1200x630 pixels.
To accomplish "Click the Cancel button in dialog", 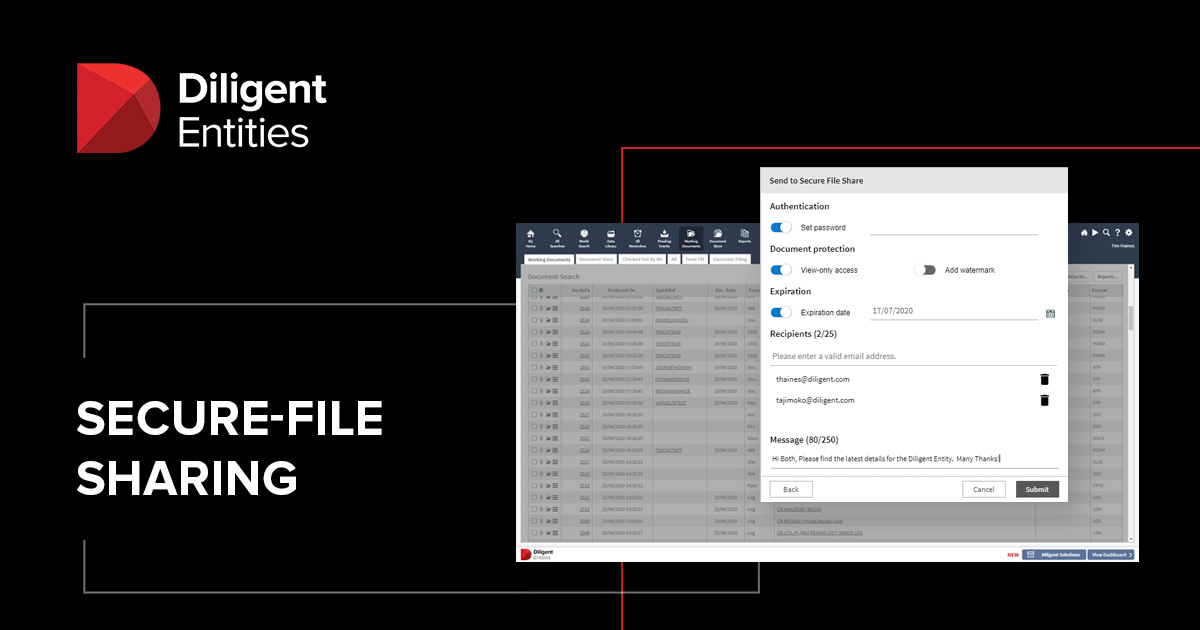I will point(984,489).
